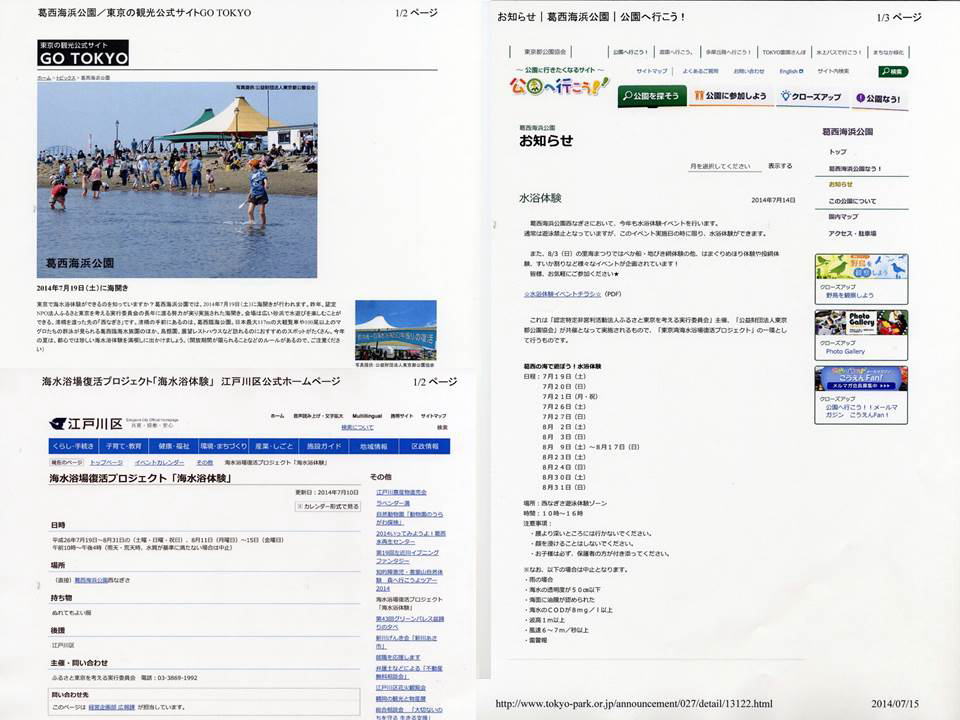Click the 表示する button
Screen dimensions: 960x720
pyautogui.click(x=780, y=166)
